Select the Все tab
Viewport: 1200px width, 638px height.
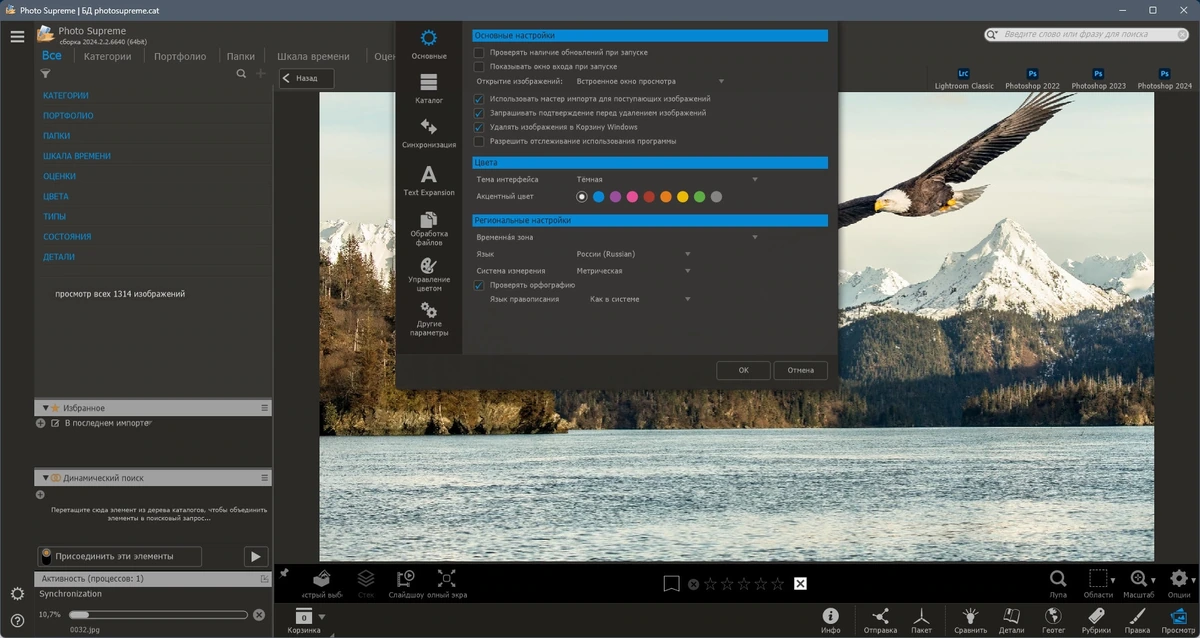(x=52, y=56)
